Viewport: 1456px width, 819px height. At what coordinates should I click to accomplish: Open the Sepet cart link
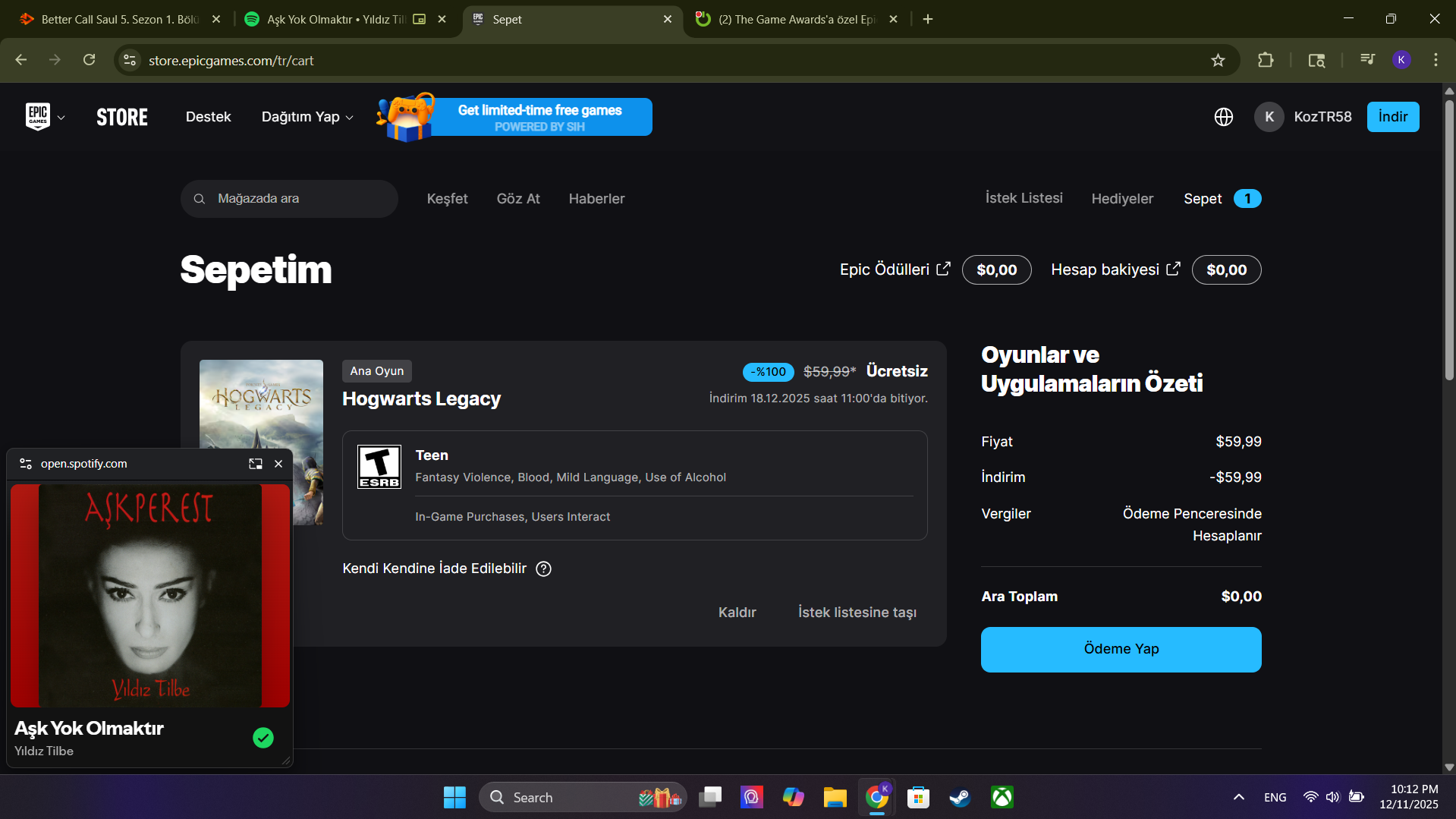click(x=1222, y=199)
